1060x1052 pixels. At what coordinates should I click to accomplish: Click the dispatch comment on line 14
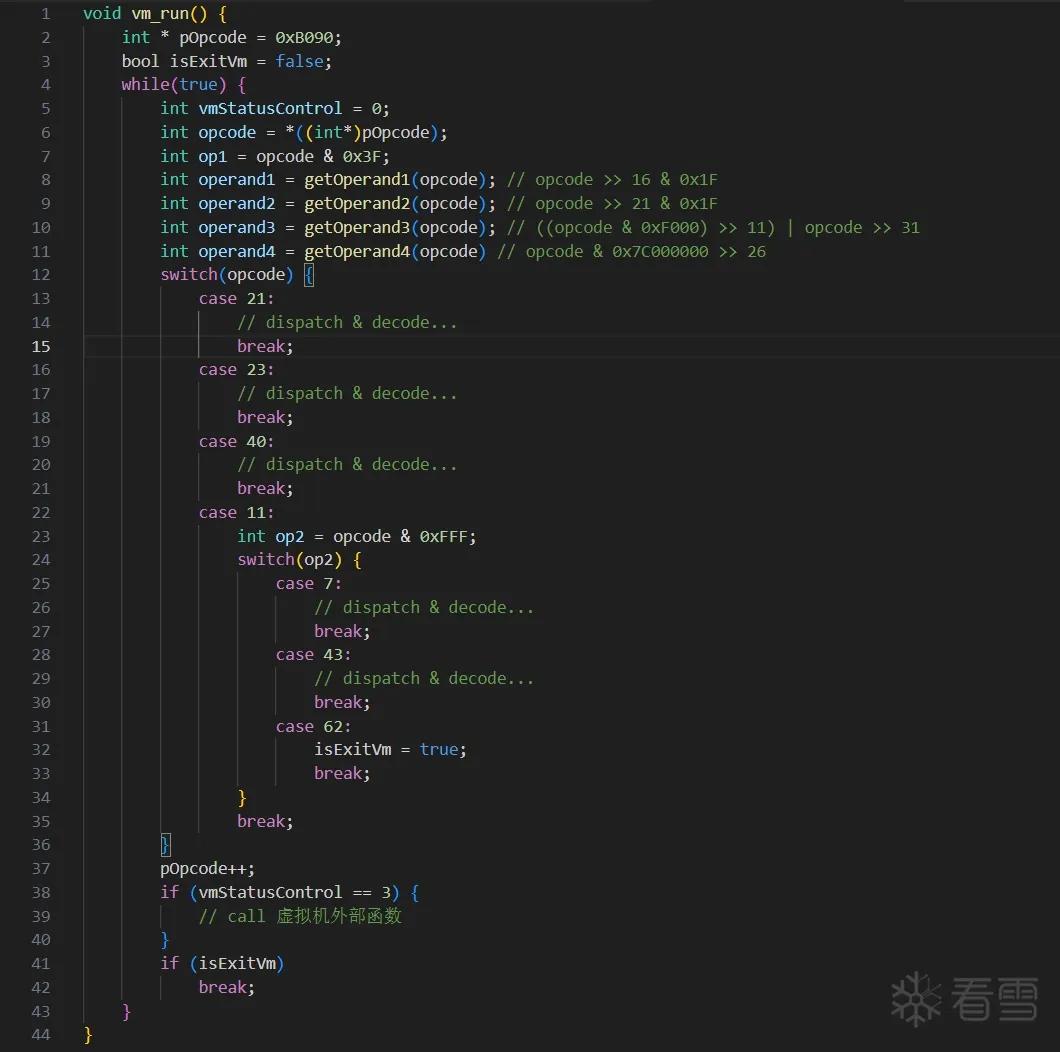point(347,322)
